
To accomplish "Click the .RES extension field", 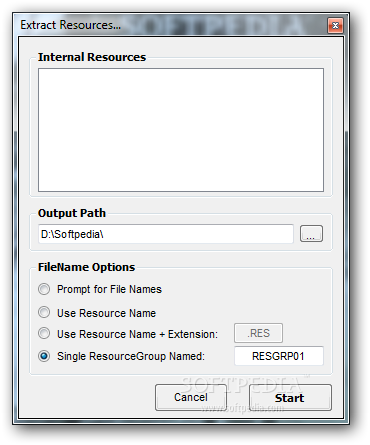I will tap(258, 333).
